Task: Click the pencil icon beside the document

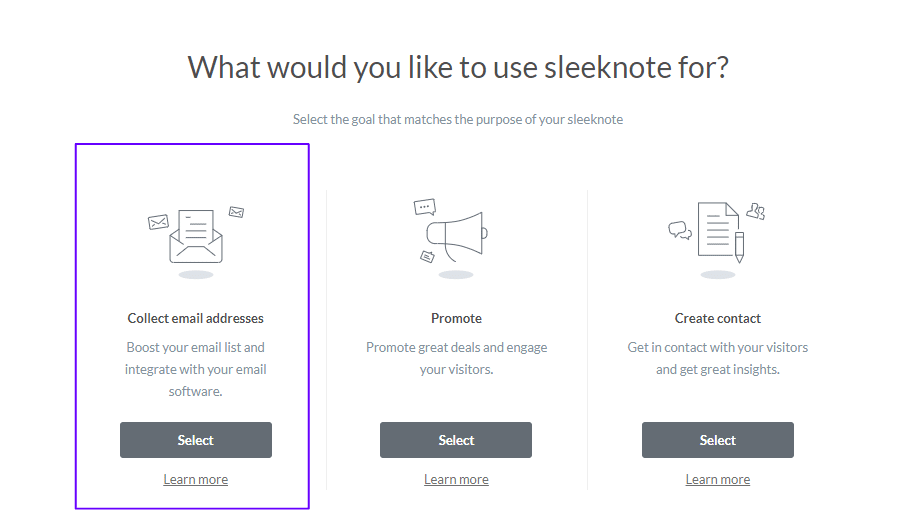Action: [739, 246]
